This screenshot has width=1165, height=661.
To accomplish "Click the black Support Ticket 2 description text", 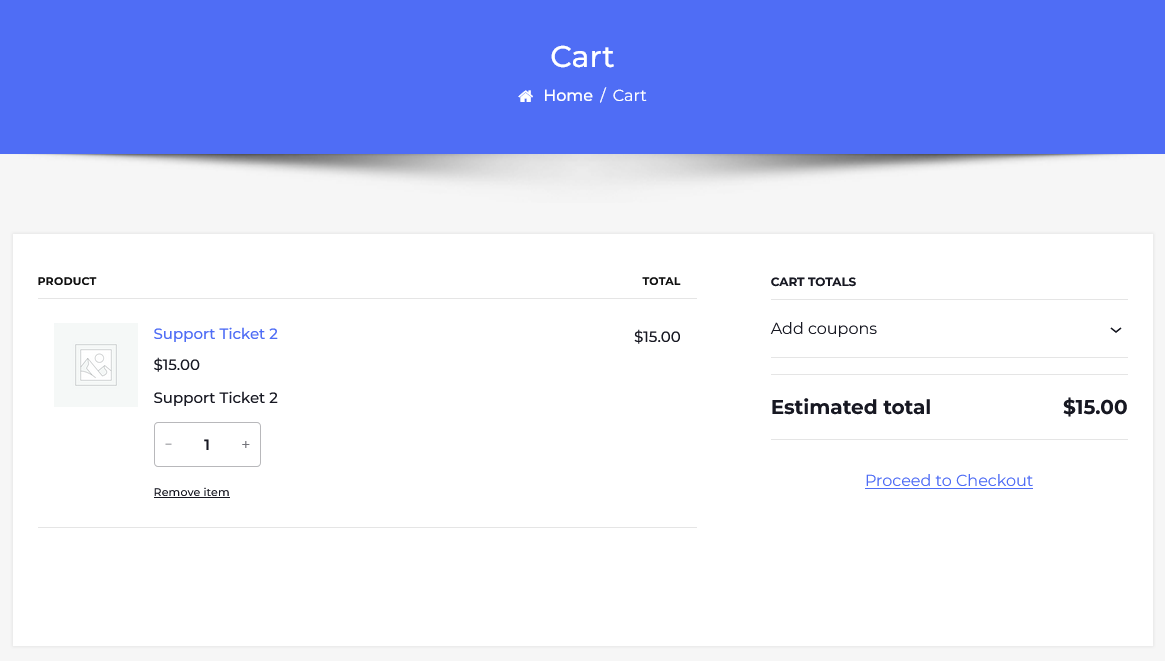I will 215,398.
